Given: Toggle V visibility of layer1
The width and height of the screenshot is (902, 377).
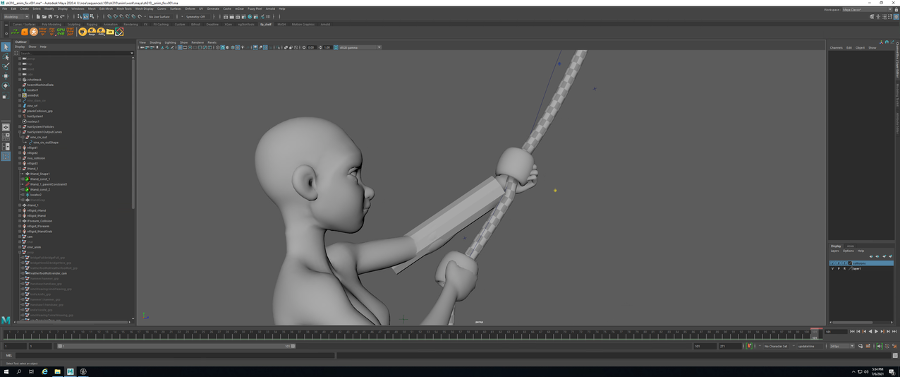Looking at the screenshot, I should (832, 269).
